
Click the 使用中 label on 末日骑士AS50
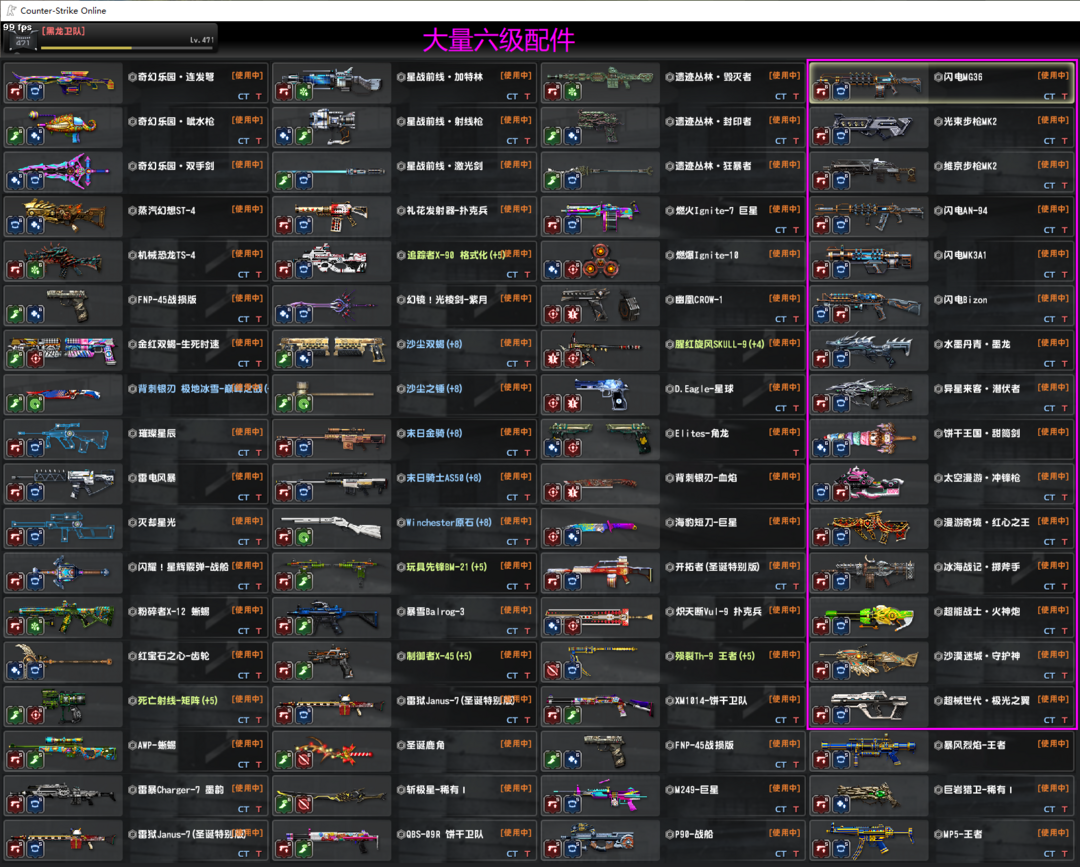click(x=516, y=477)
